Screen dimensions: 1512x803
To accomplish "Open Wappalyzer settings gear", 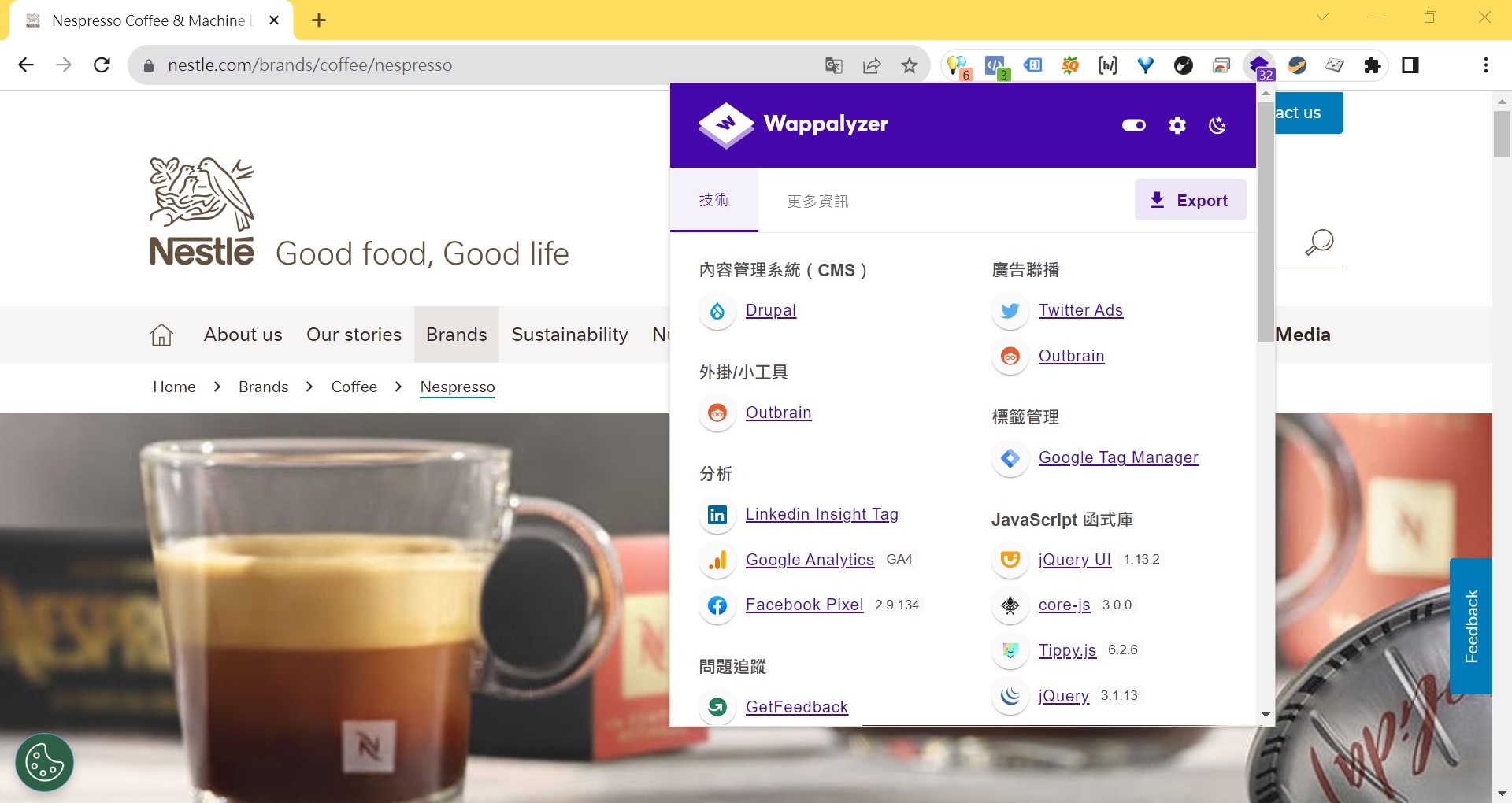I will [x=1177, y=125].
